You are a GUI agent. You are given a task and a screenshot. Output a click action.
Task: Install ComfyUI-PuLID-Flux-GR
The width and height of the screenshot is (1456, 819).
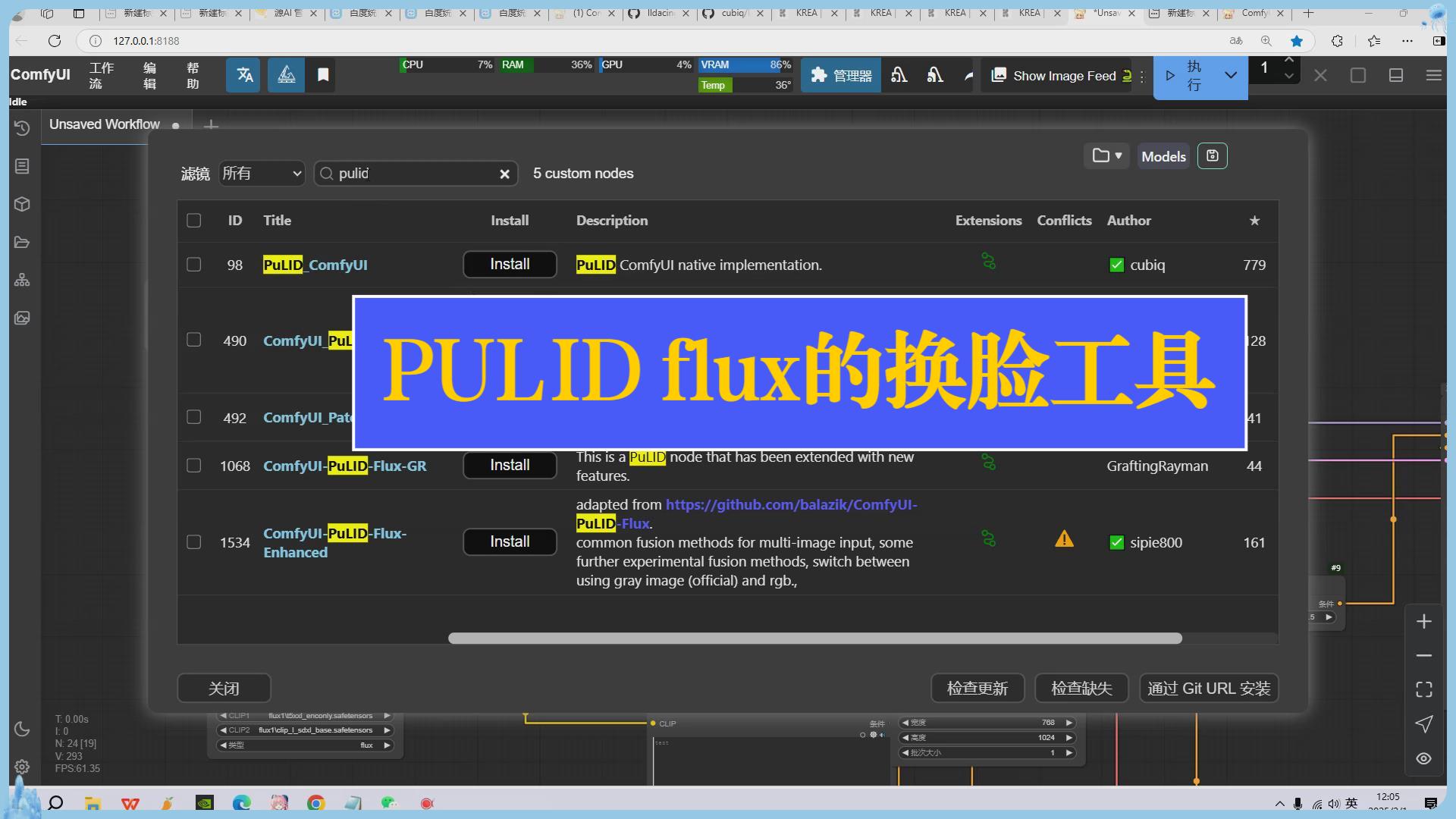pos(510,465)
